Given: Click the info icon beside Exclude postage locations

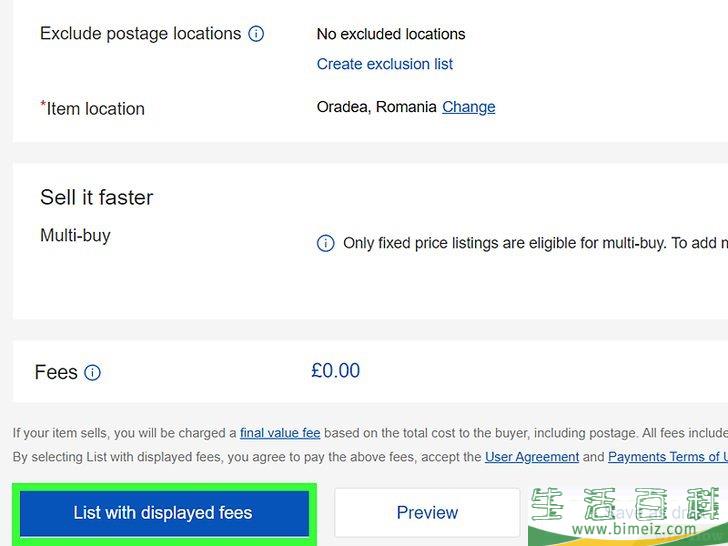Looking at the screenshot, I should click(x=256, y=34).
